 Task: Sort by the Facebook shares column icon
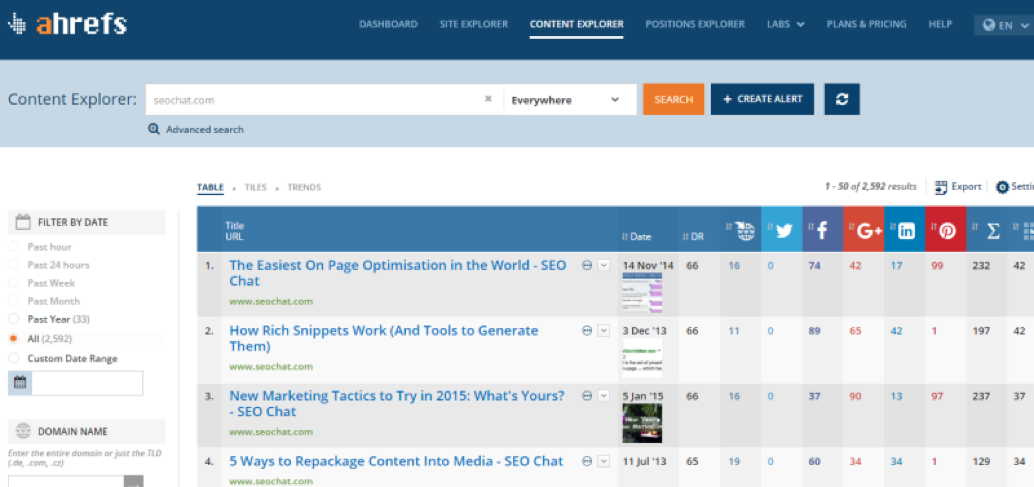point(823,230)
